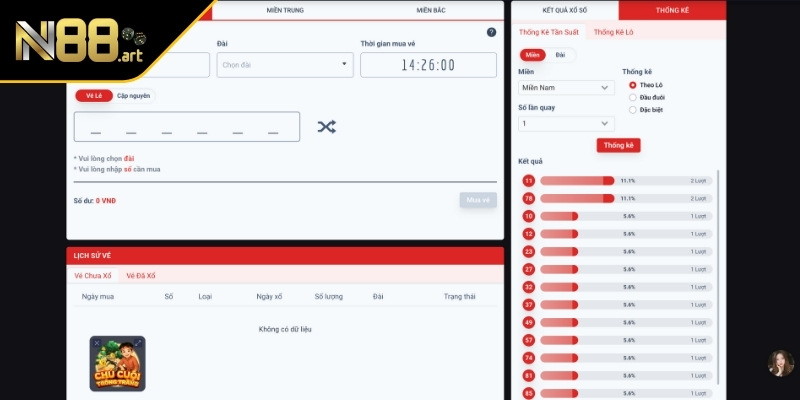Click the number 27 result badge

click(x=529, y=269)
